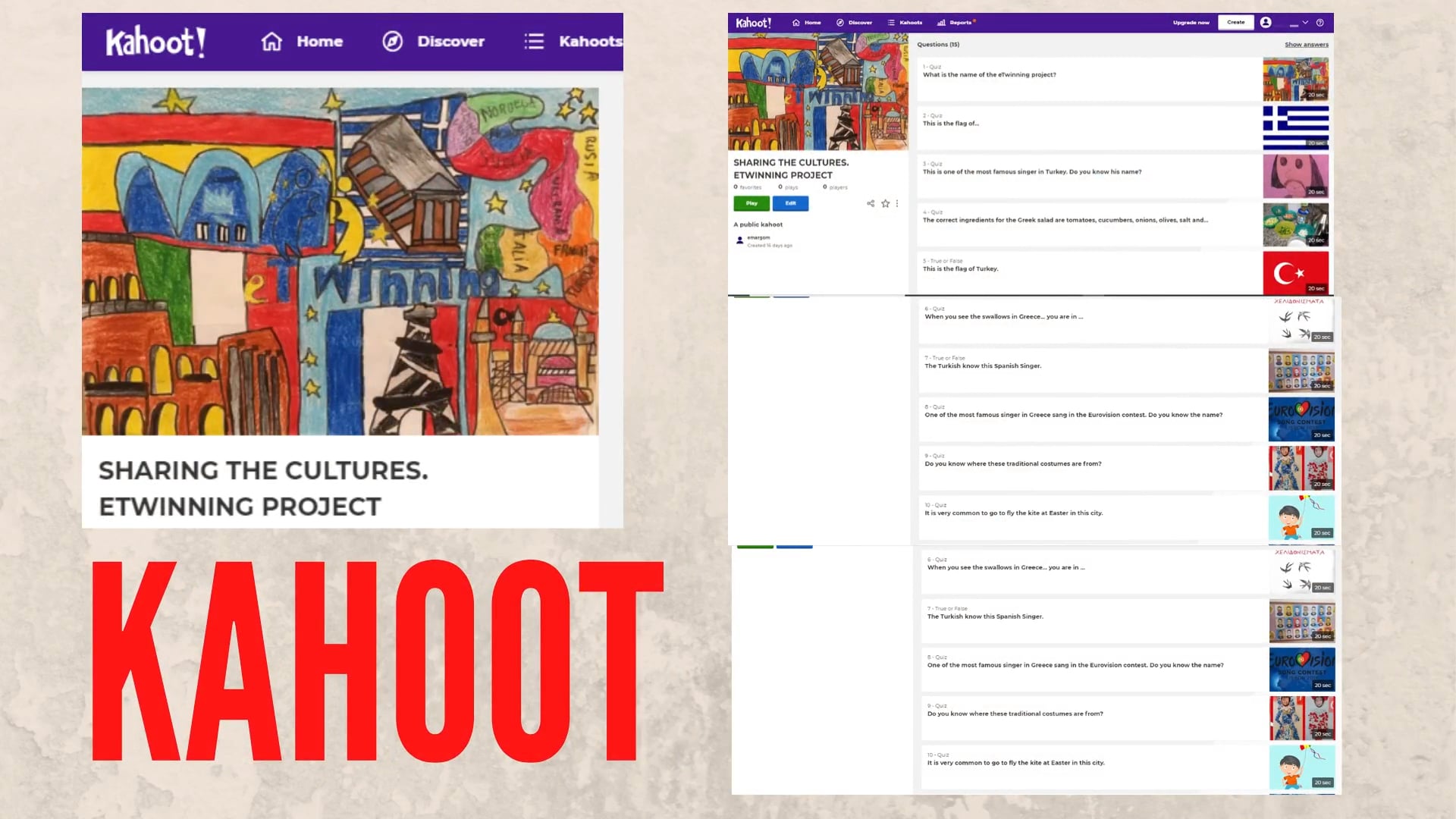This screenshot has width=1456, height=819.
Task: Click the share icon next to the favorite star
Action: [x=871, y=203]
